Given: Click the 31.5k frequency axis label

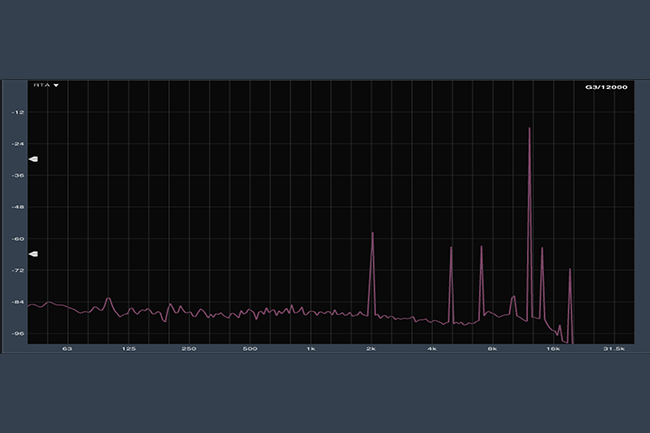Looking at the screenshot, I should [614, 349].
